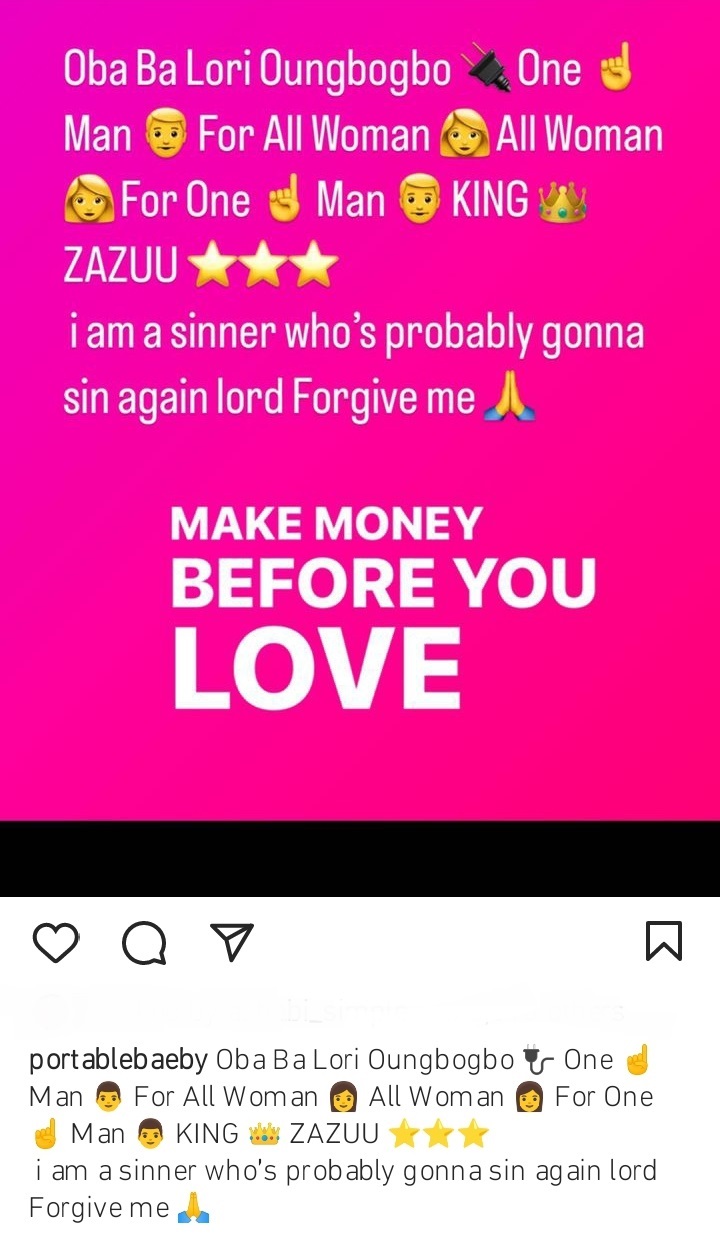The width and height of the screenshot is (720, 1238).
Task: Tap "BEFORE YOU" text in the image
Action: [384, 581]
